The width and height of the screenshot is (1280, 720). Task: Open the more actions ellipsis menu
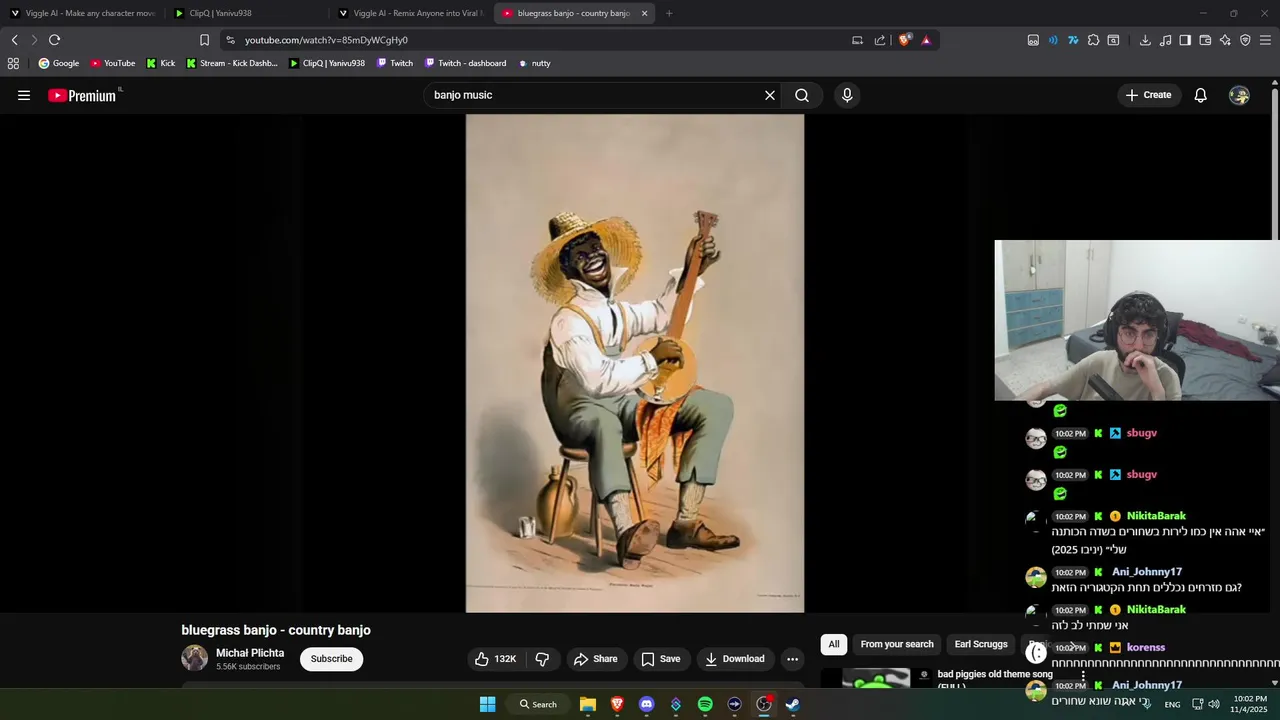click(792, 659)
